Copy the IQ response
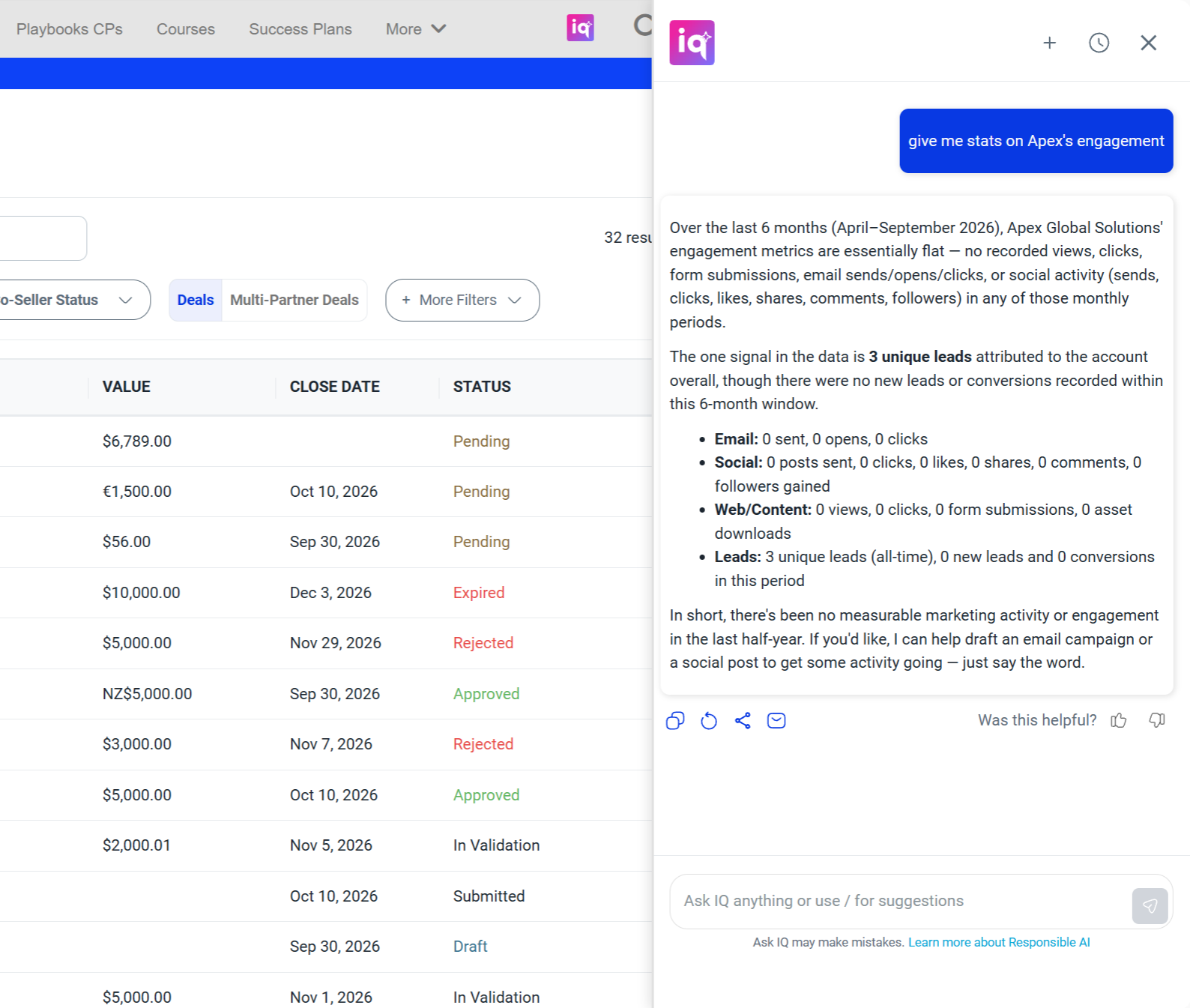The width and height of the screenshot is (1190, 1008). click(x=675, y=721)
